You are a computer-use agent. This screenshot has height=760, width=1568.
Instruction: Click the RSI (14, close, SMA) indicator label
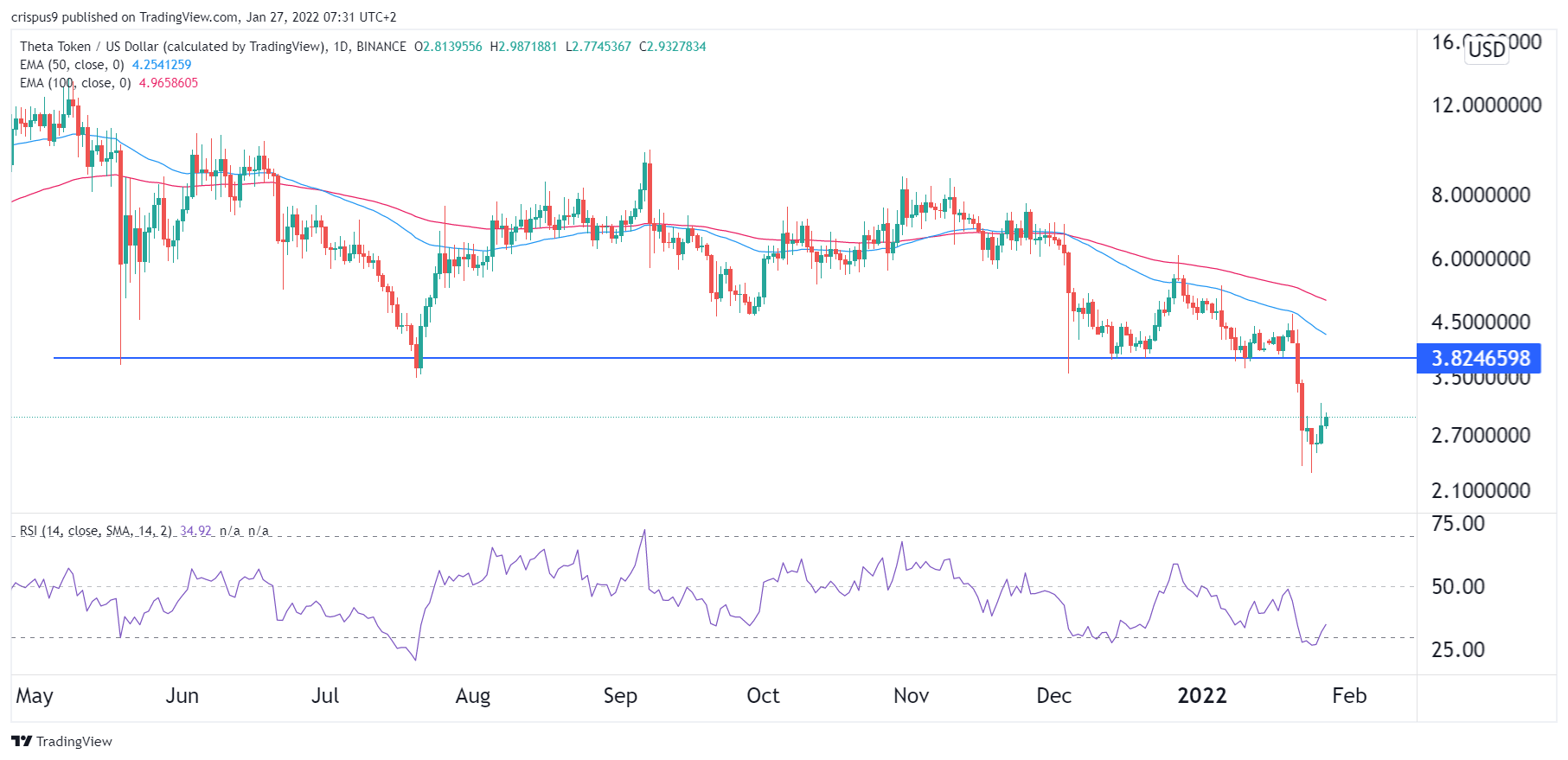[95, 531]
